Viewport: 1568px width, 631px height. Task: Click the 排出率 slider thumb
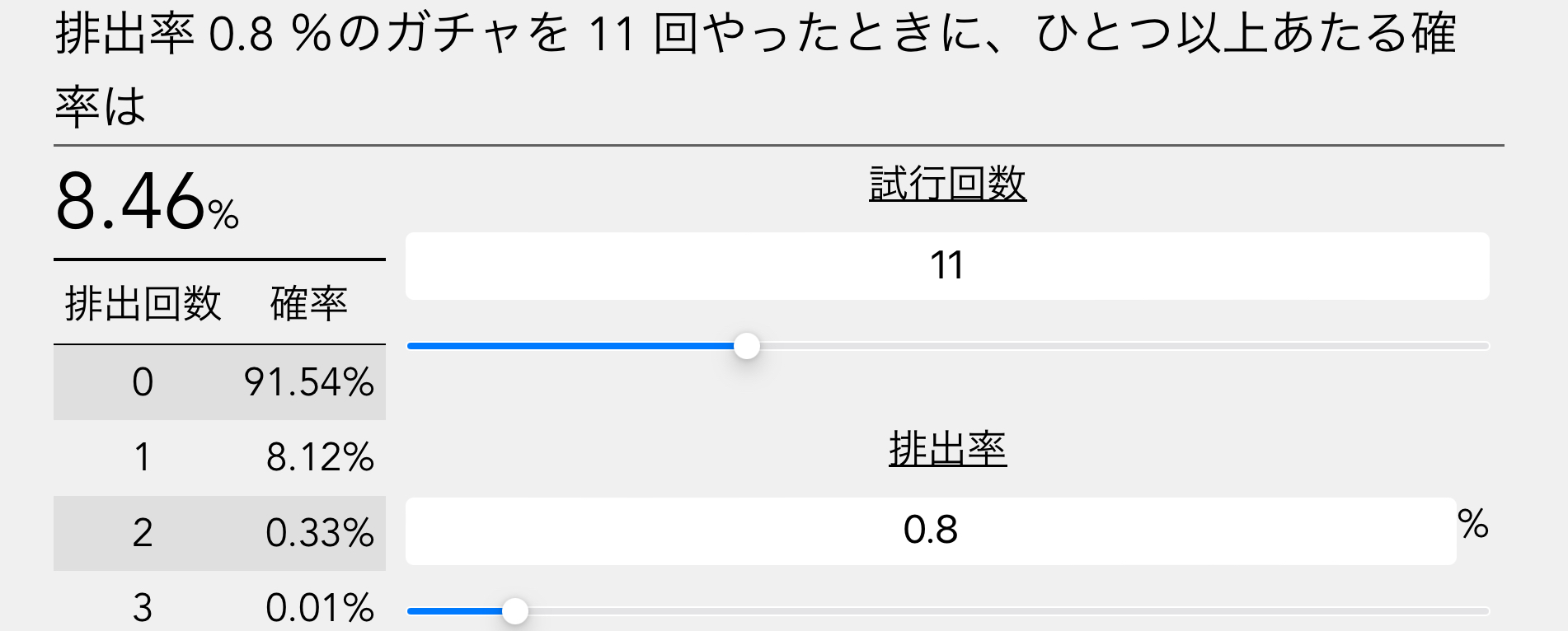[515, 611]
